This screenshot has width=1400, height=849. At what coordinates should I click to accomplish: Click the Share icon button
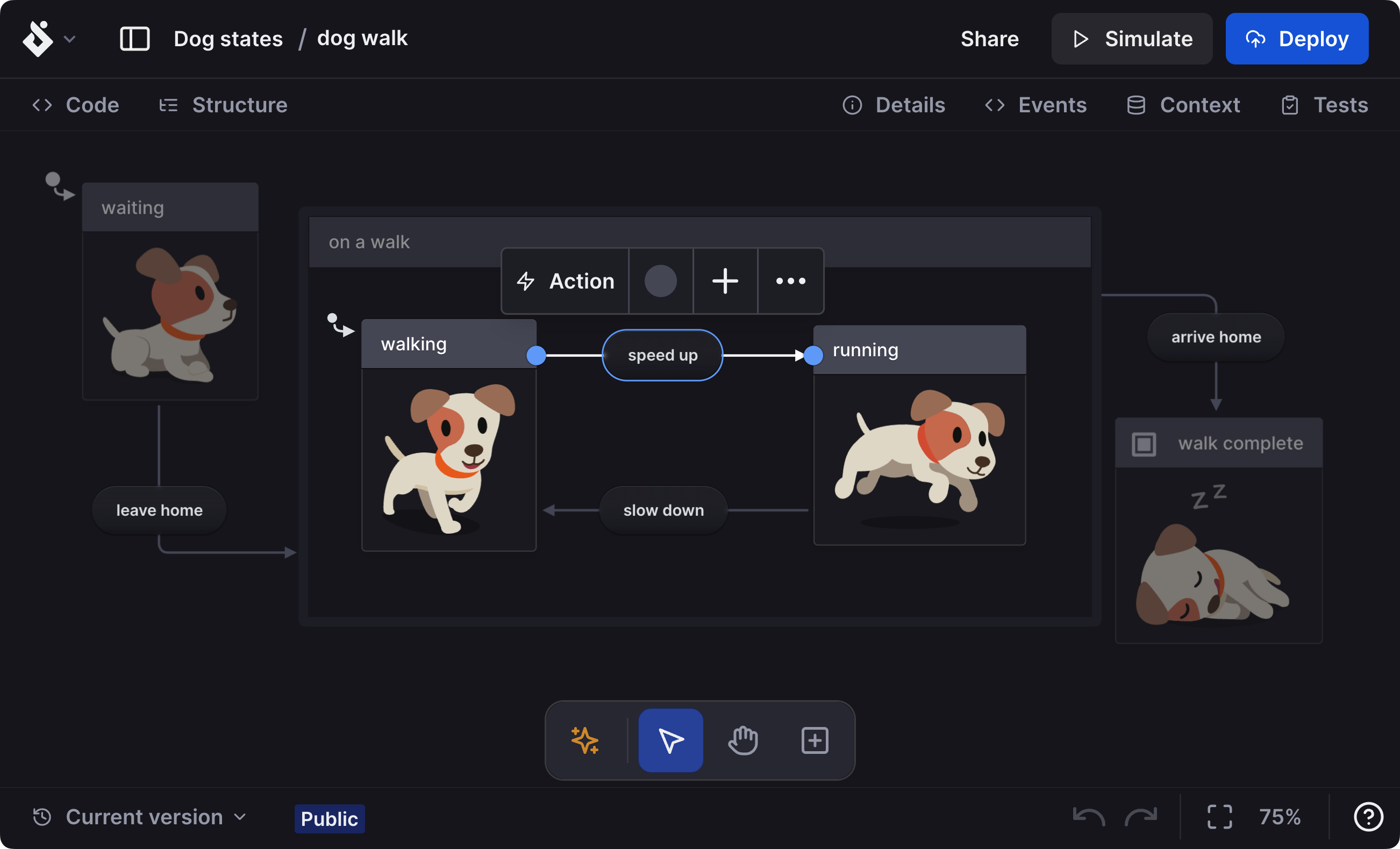(989, 38)
